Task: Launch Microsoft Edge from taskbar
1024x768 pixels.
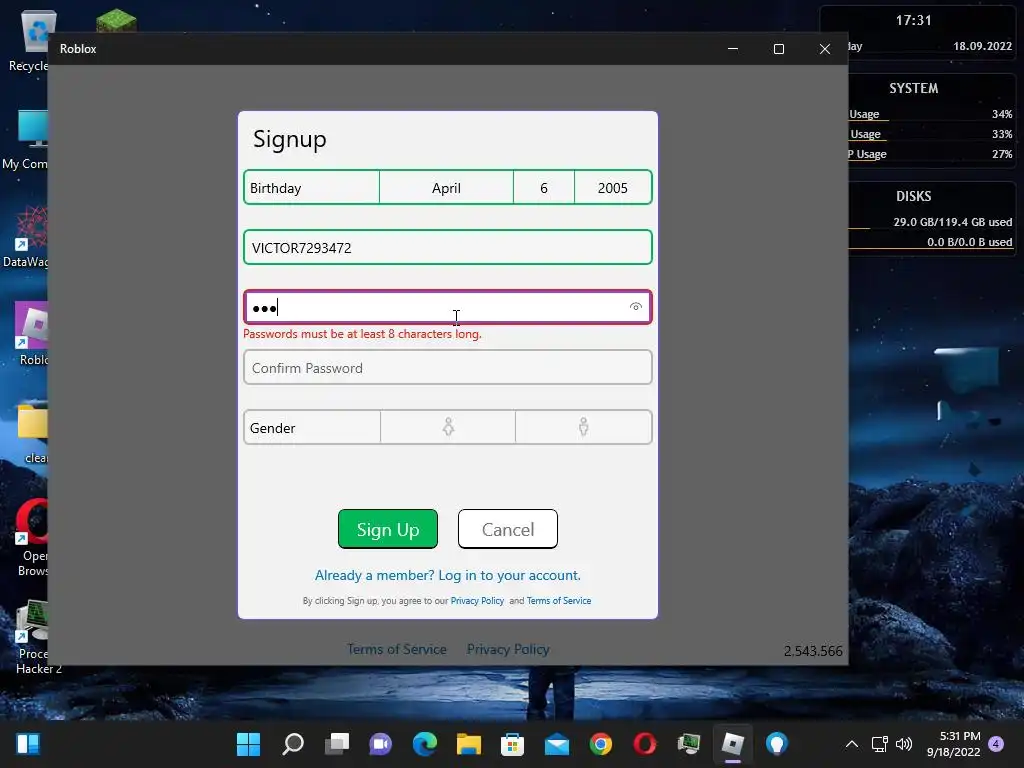Action: click(x=424, y=744)
